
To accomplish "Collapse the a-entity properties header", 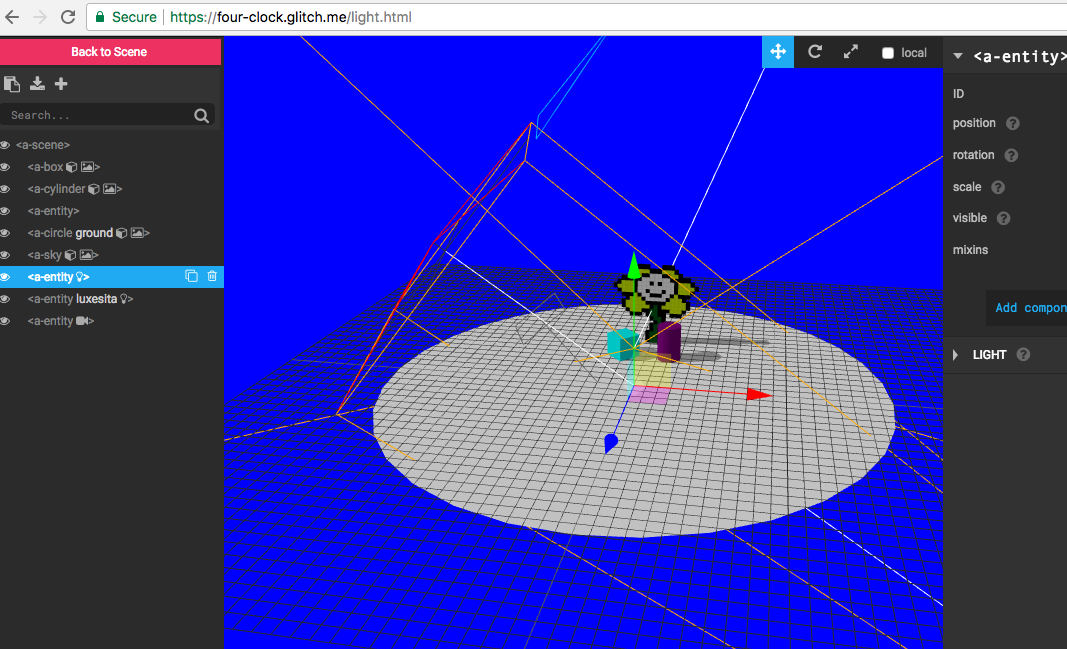I will click(x=958, y=56).
